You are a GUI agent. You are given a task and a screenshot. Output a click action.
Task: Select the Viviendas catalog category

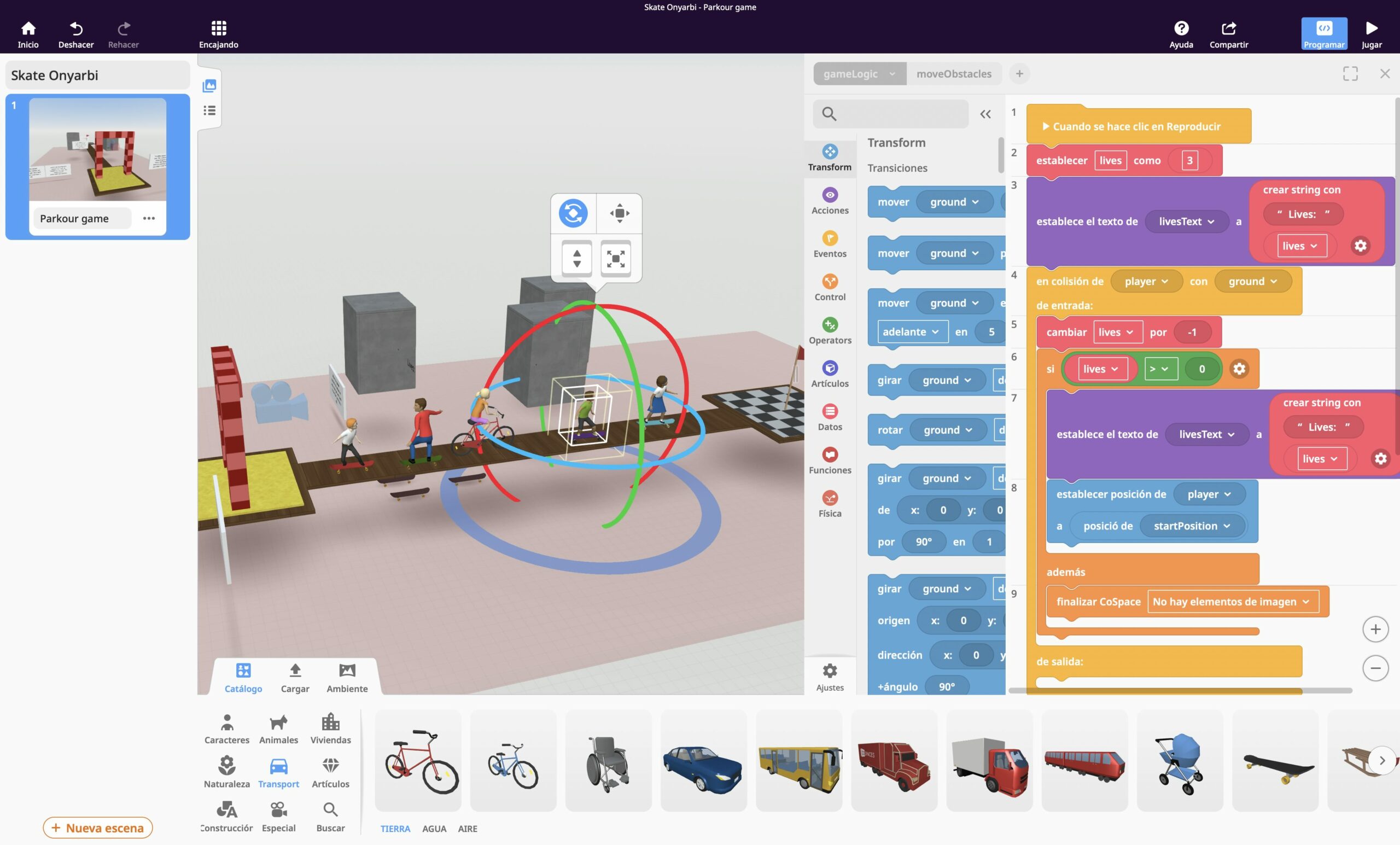330,729
